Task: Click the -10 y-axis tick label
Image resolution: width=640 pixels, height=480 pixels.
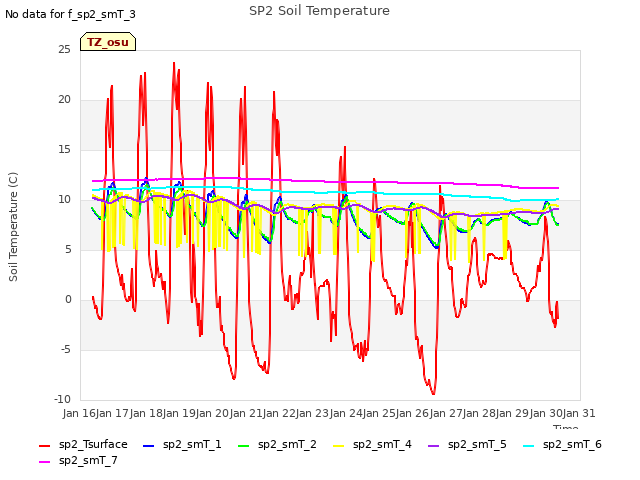Action: point(63,400)
